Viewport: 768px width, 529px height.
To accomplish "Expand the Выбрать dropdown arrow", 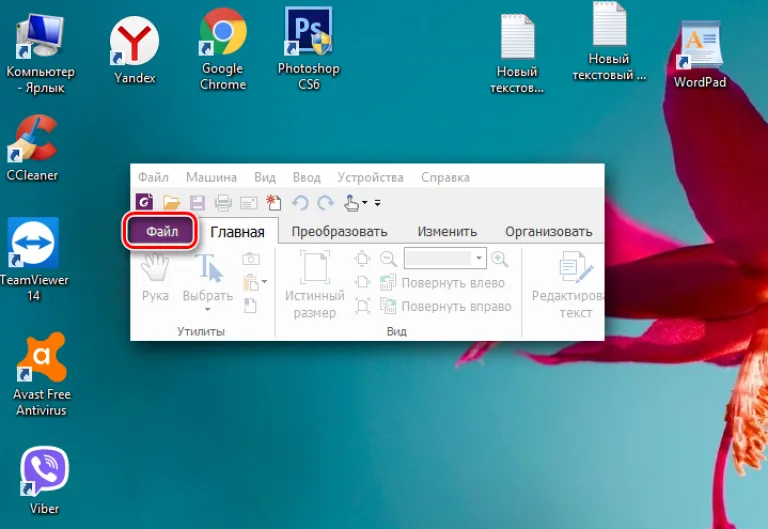I will (x=208, y=309).
